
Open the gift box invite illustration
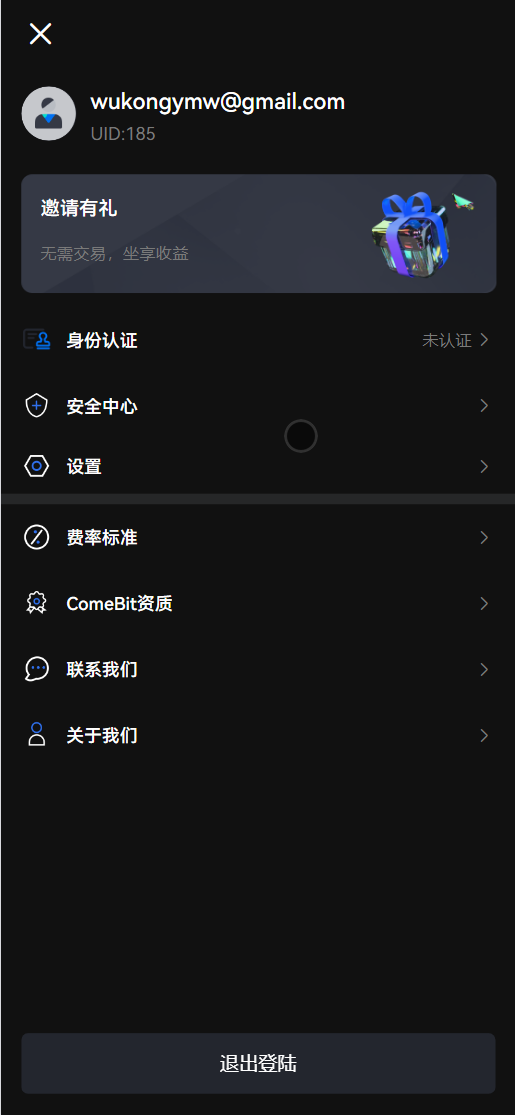423,232
